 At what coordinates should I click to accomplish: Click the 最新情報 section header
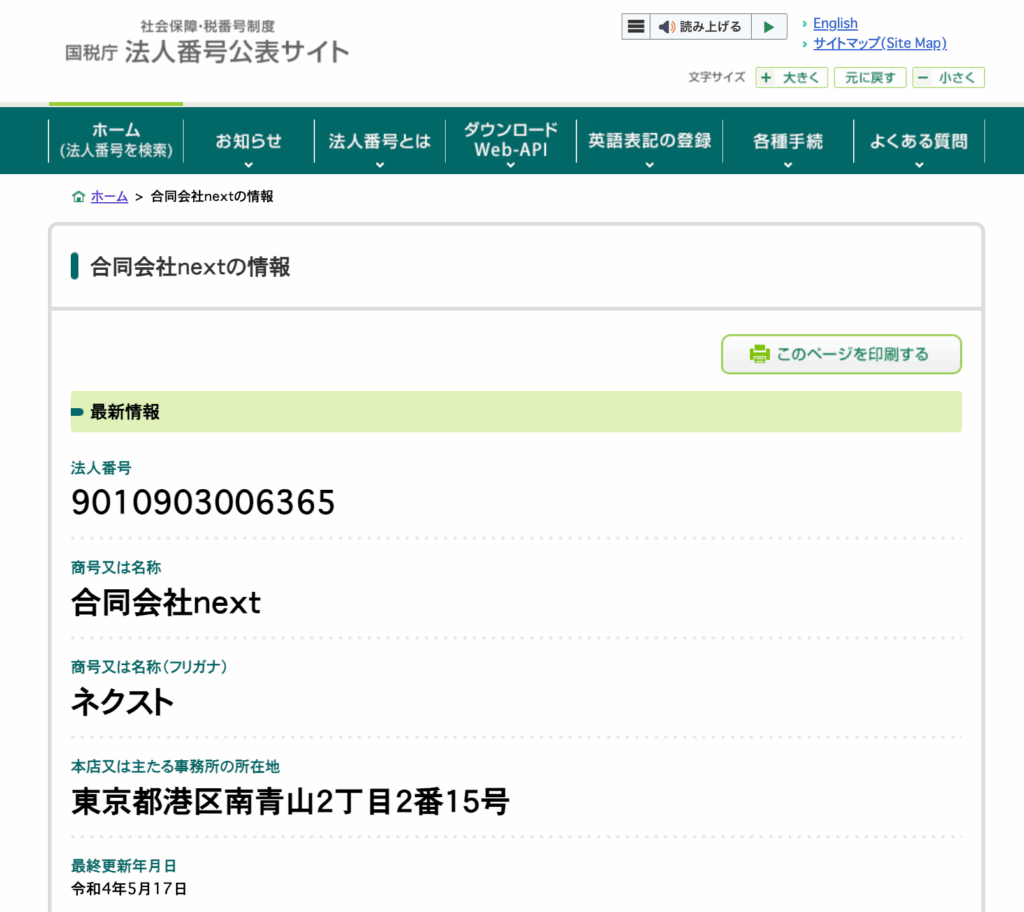(516, 412)
